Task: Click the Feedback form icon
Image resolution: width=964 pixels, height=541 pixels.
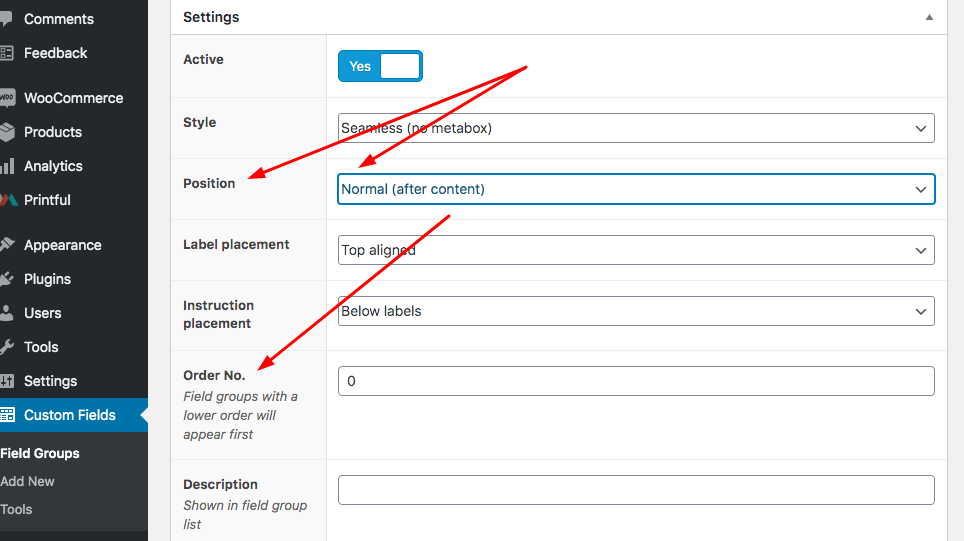Action: [x=6, y=53]
